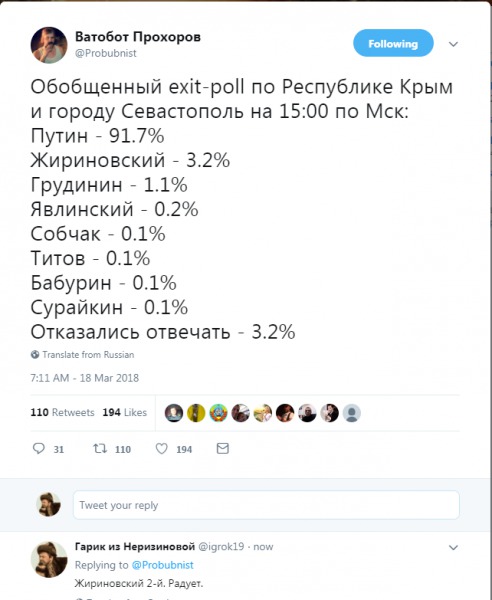Like the tweet with heart icon
This screenshot has width=492, height=600.
point(161,448)
